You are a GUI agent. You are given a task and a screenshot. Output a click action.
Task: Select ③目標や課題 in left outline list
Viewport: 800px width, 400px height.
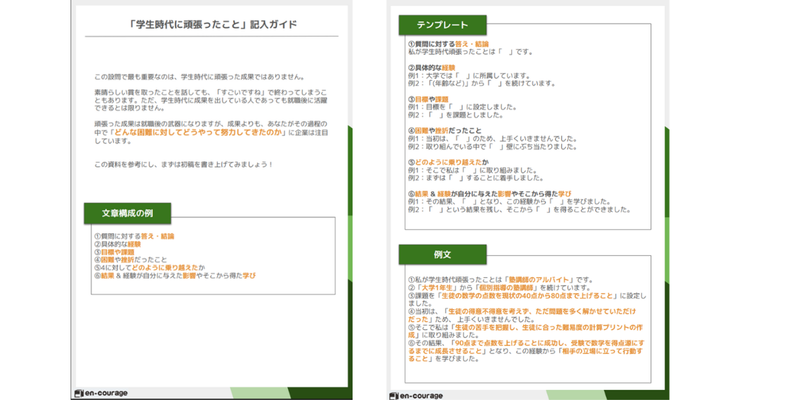coord(116,252)
